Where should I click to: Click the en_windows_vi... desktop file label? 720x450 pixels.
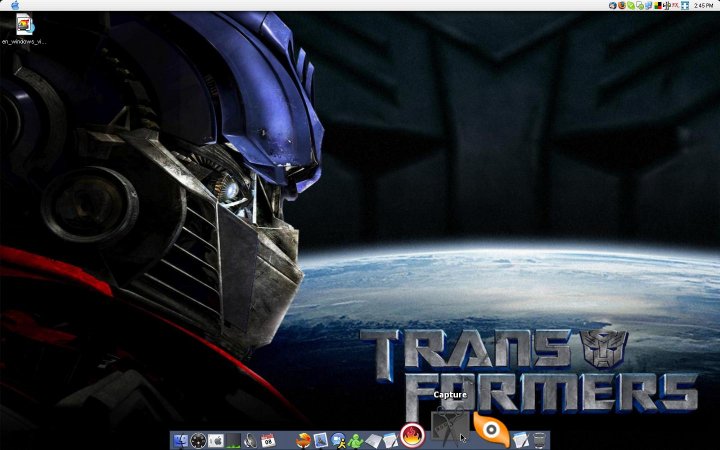(24, 42)
